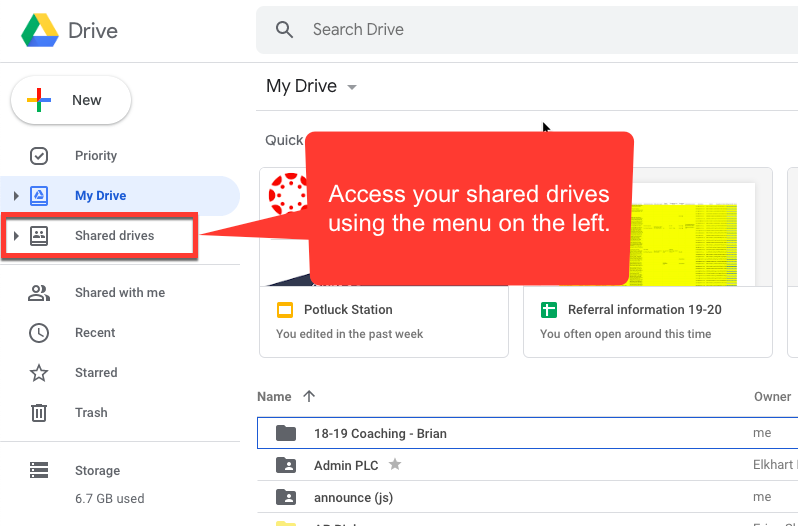
Task: Click 'You edited in the past week' text
Action: (350, 334)
